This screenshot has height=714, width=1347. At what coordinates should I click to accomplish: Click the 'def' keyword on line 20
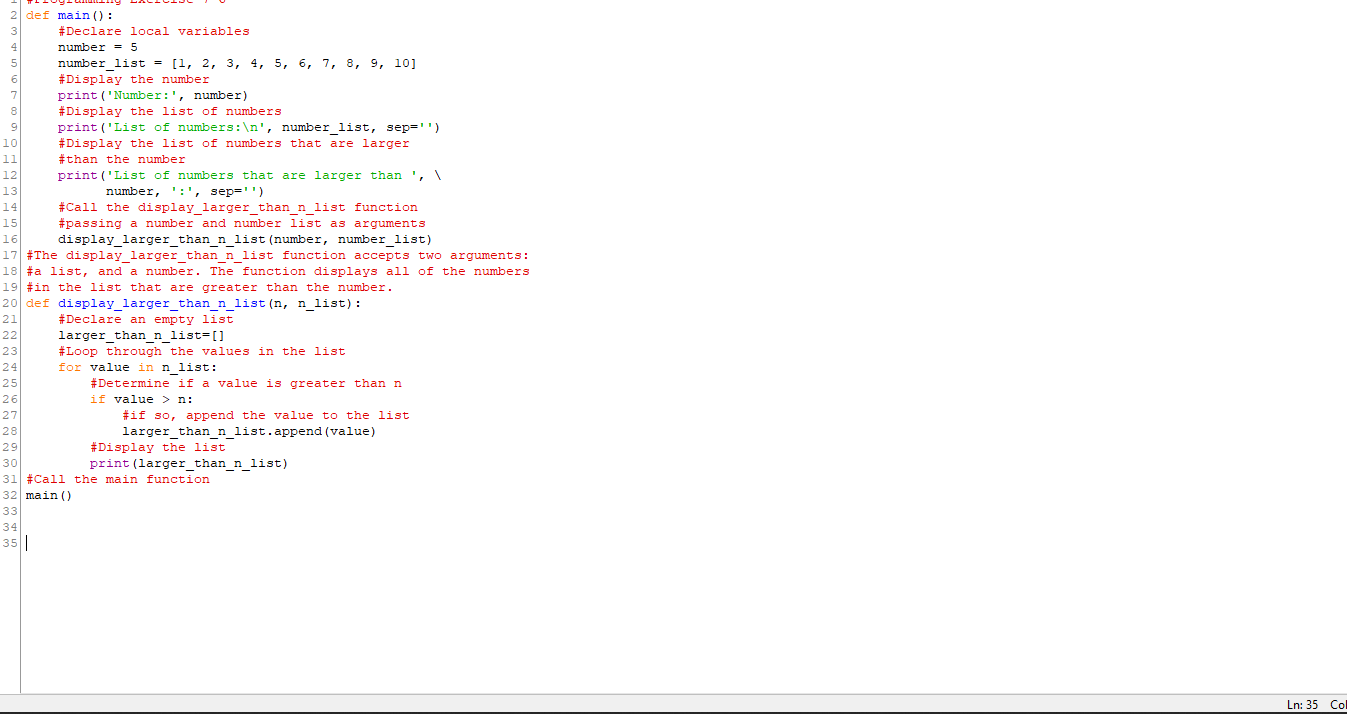coord(37,303)
